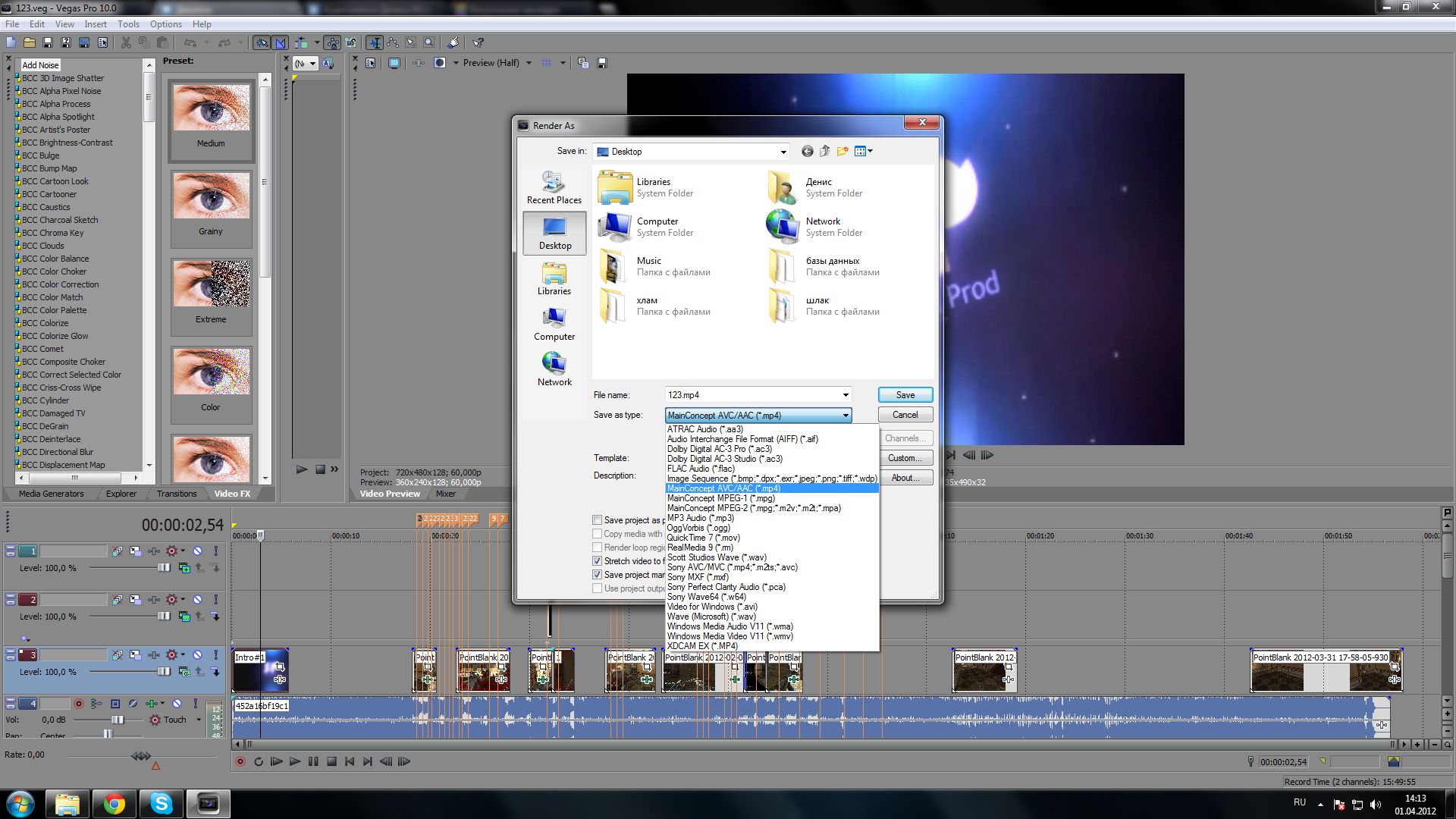The height and width of the screenshot is (819, 1456).
Task: Click the Pause button in timeline transport
Action: tap(313, 761)
